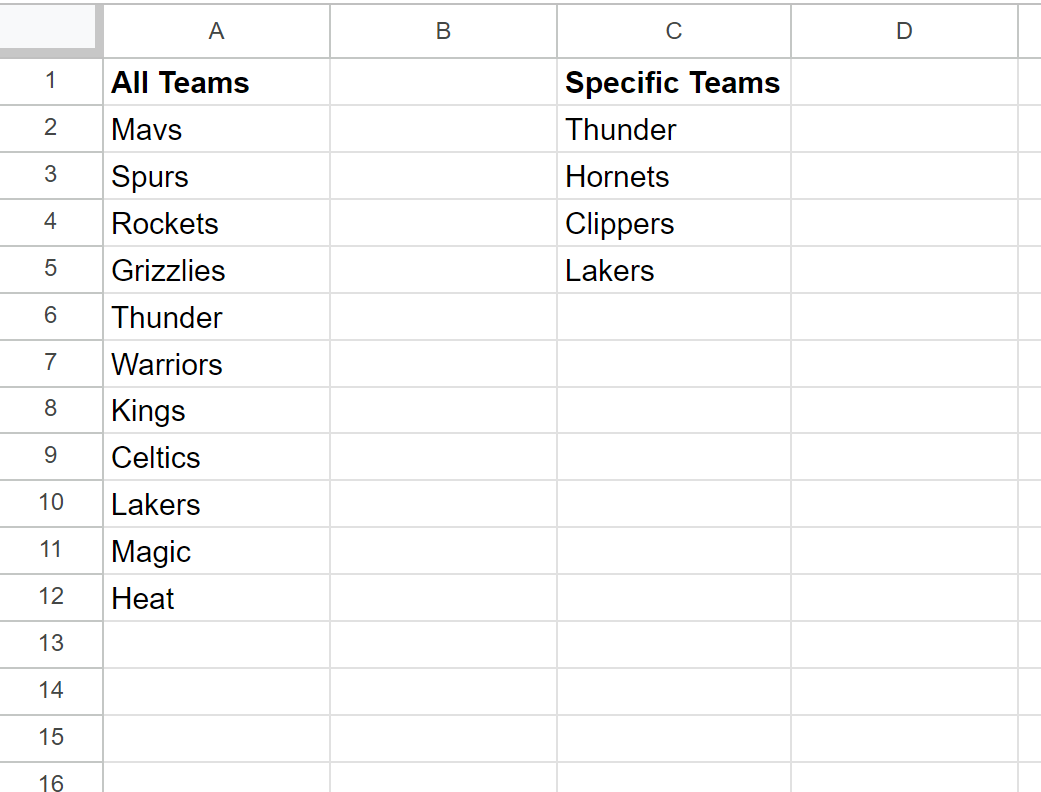
Task: Select row 7 header
Action: (50, 363)
